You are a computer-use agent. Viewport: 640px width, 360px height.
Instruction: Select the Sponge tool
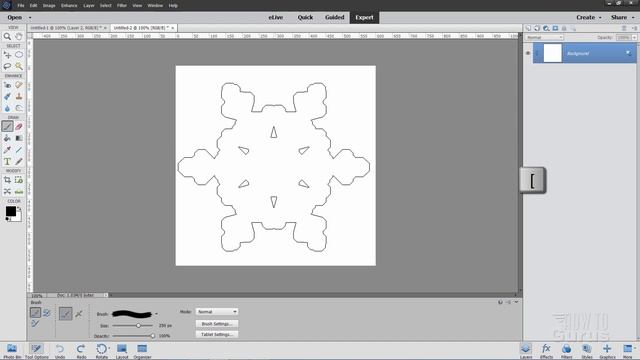click(19, 108)
